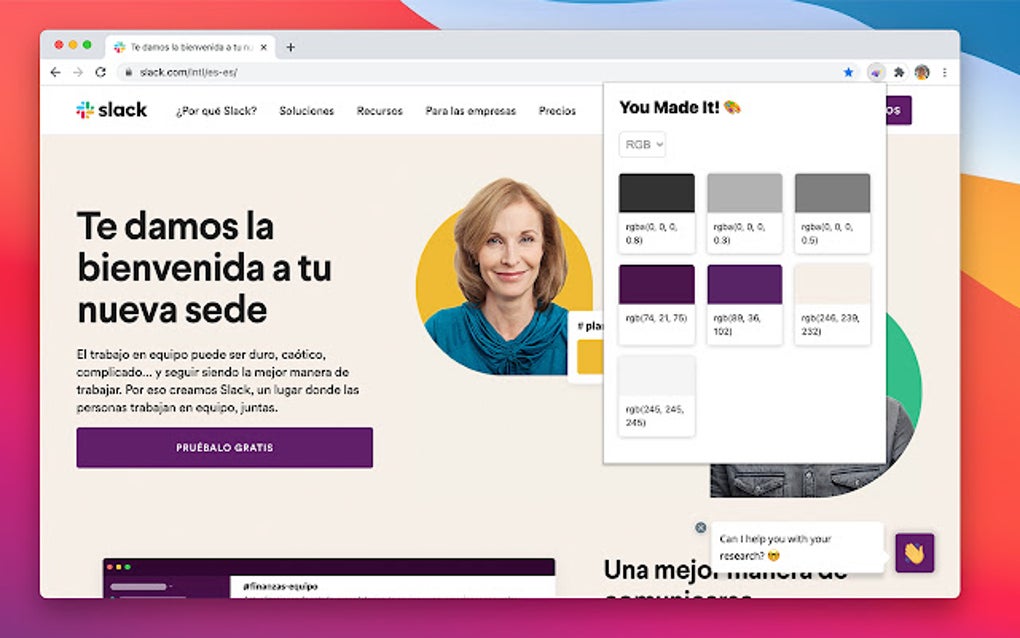Click the Slack logo in the navigation bar
1020x638 pixels.
(110, 110)
